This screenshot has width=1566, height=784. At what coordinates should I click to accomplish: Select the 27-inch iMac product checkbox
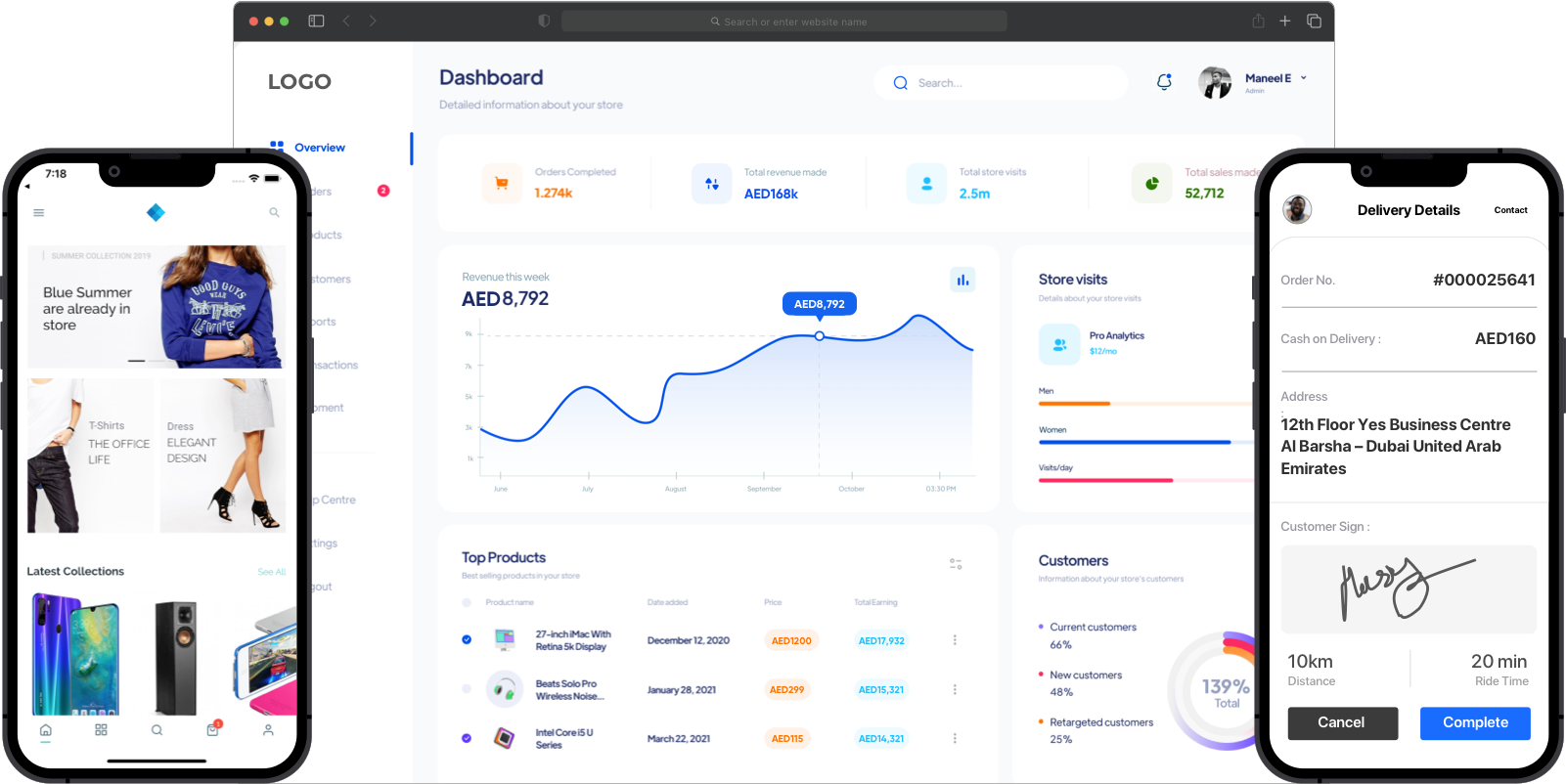point(467,640)
